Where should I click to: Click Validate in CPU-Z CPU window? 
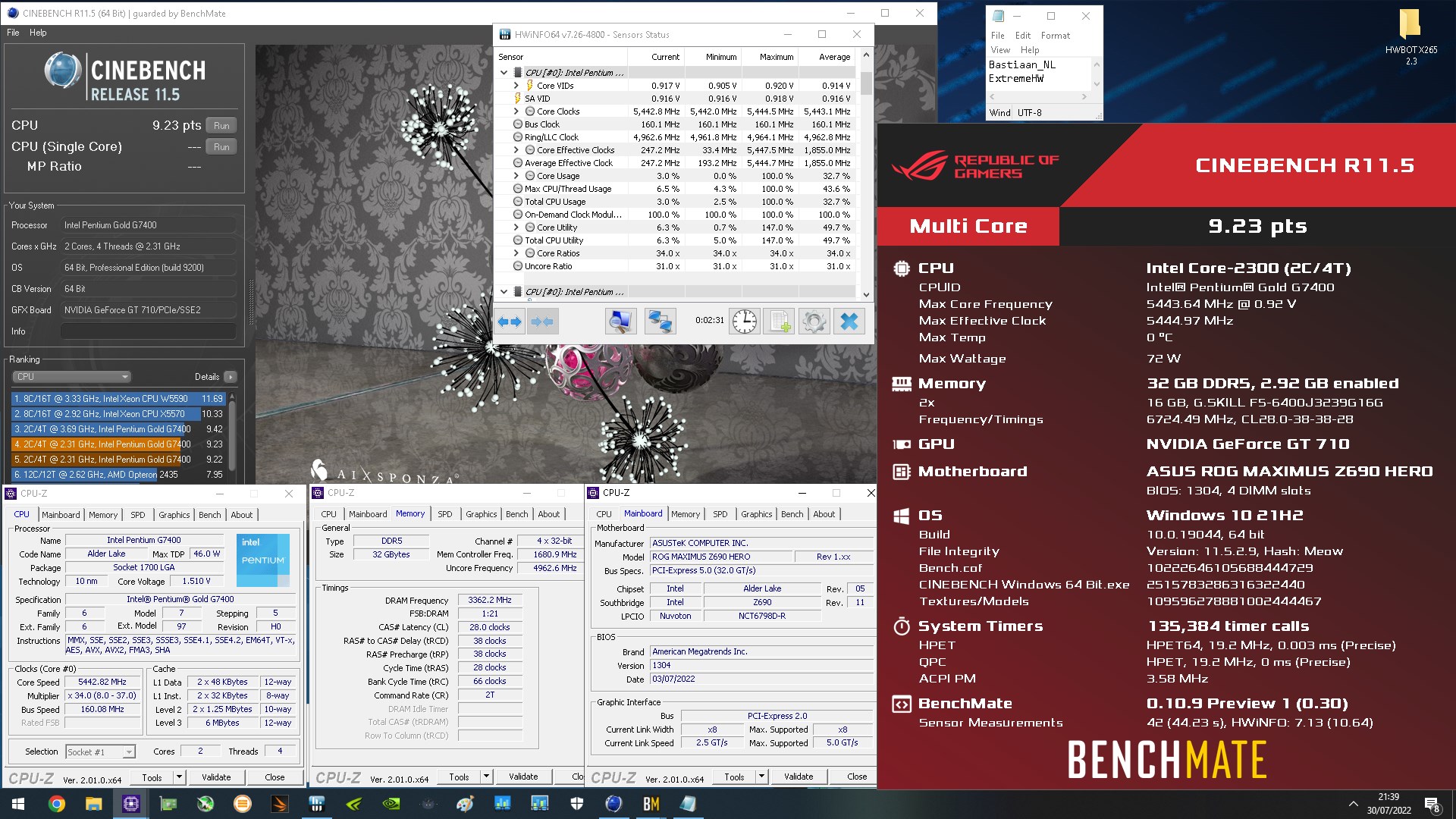coord(216,777)
